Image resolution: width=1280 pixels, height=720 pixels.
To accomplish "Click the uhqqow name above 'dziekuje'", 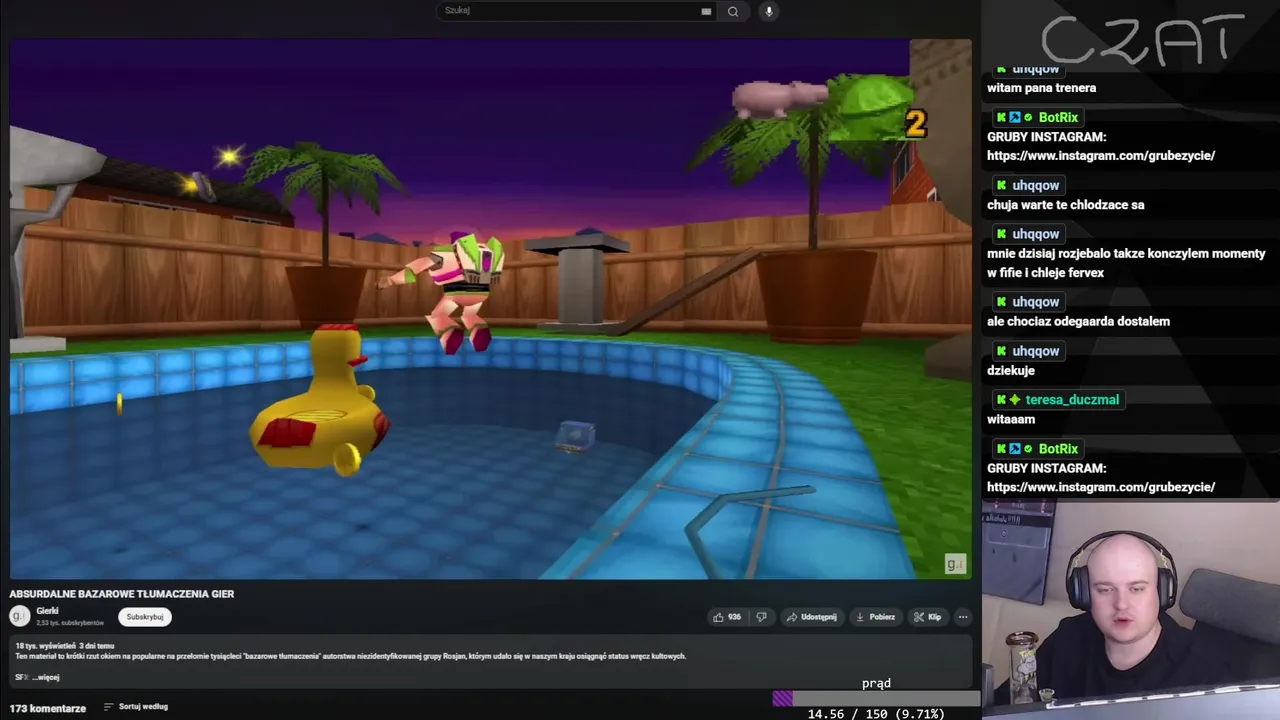I will [1035, 351].
